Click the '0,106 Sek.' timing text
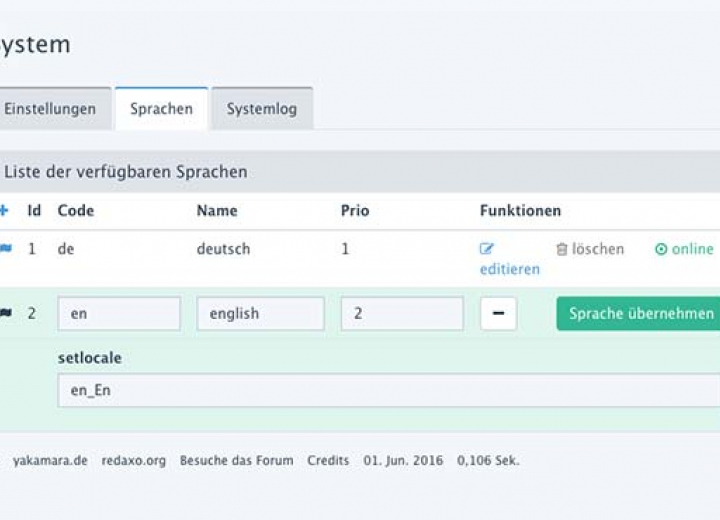720x520 pixels. [488, 460]
